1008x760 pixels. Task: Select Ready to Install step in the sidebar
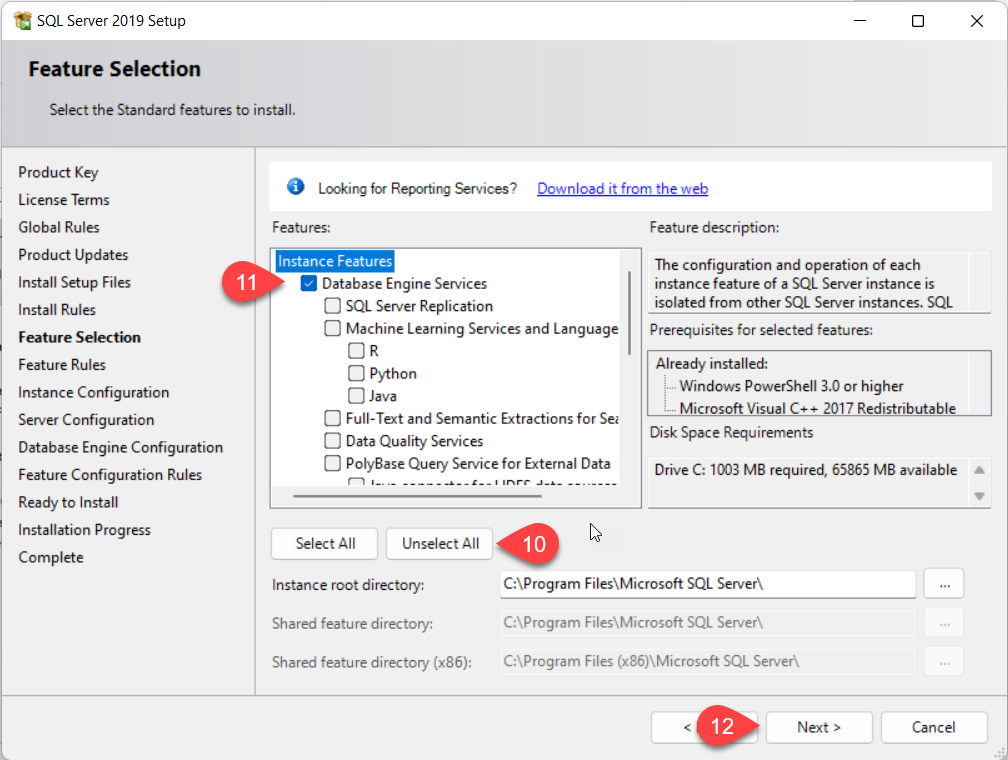(68, 503)
